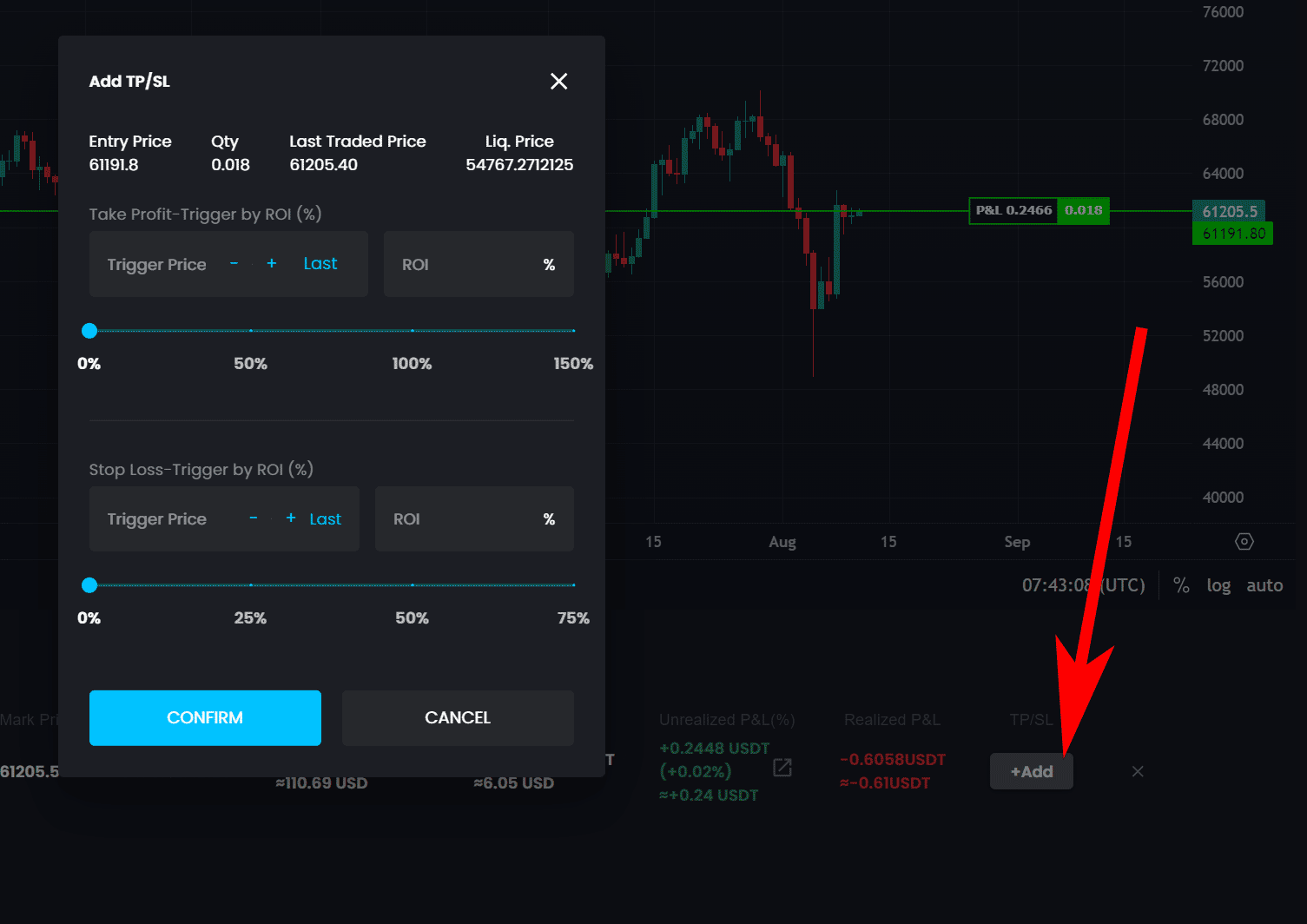Click the 61205.5 price tag on axis
Image resolution: width=1307 pixels, height=924 pixels.
click(1230, 211)
